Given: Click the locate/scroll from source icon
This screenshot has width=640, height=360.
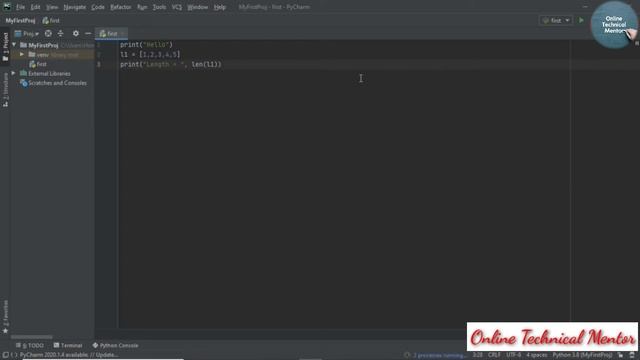Looking at the screenshot, I should [48, 33].
